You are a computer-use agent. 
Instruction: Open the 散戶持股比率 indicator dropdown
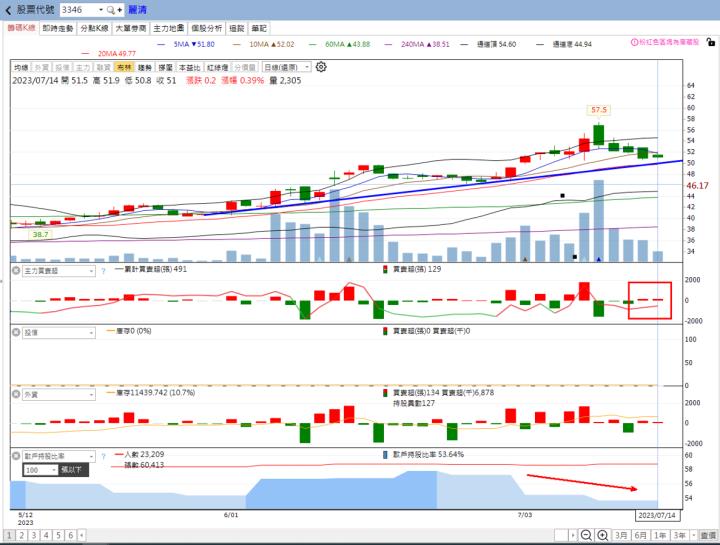coord(59,456)
